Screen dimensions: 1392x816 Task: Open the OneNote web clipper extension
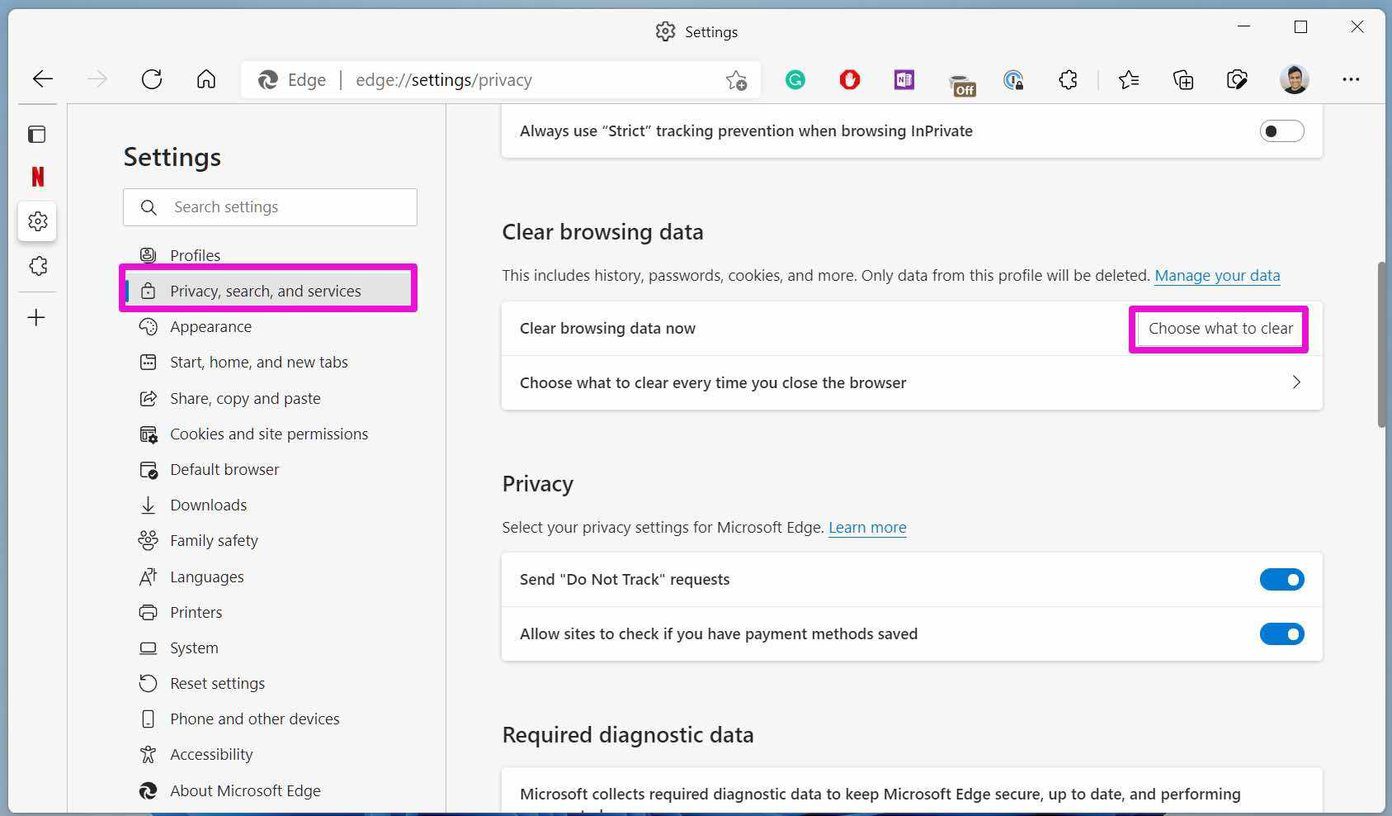pyautogui.click(x=904, y=80)
